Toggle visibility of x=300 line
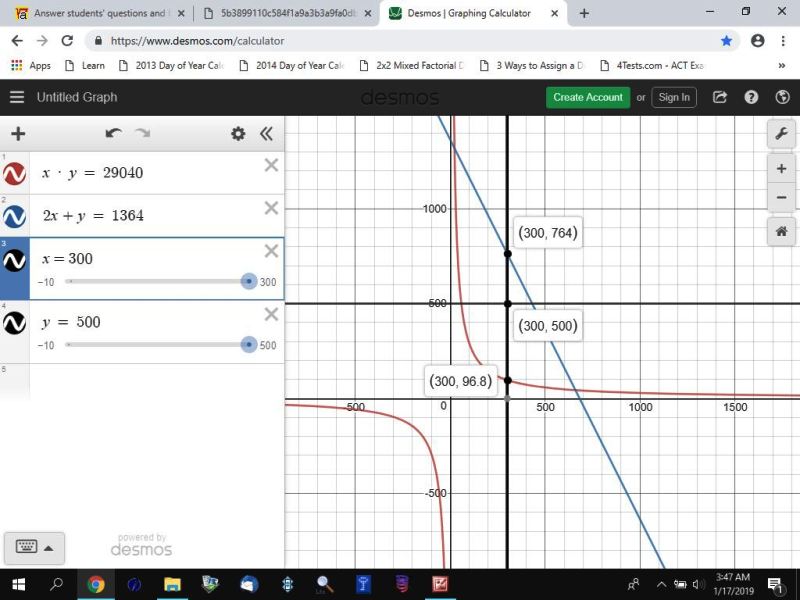Image resolution: width=800 pixels, height=600 pixels. (x=14, y=261)
